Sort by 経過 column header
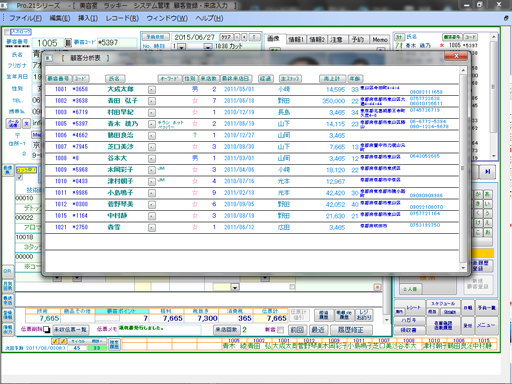Viewport: 512px width, 384px height. 266,79
